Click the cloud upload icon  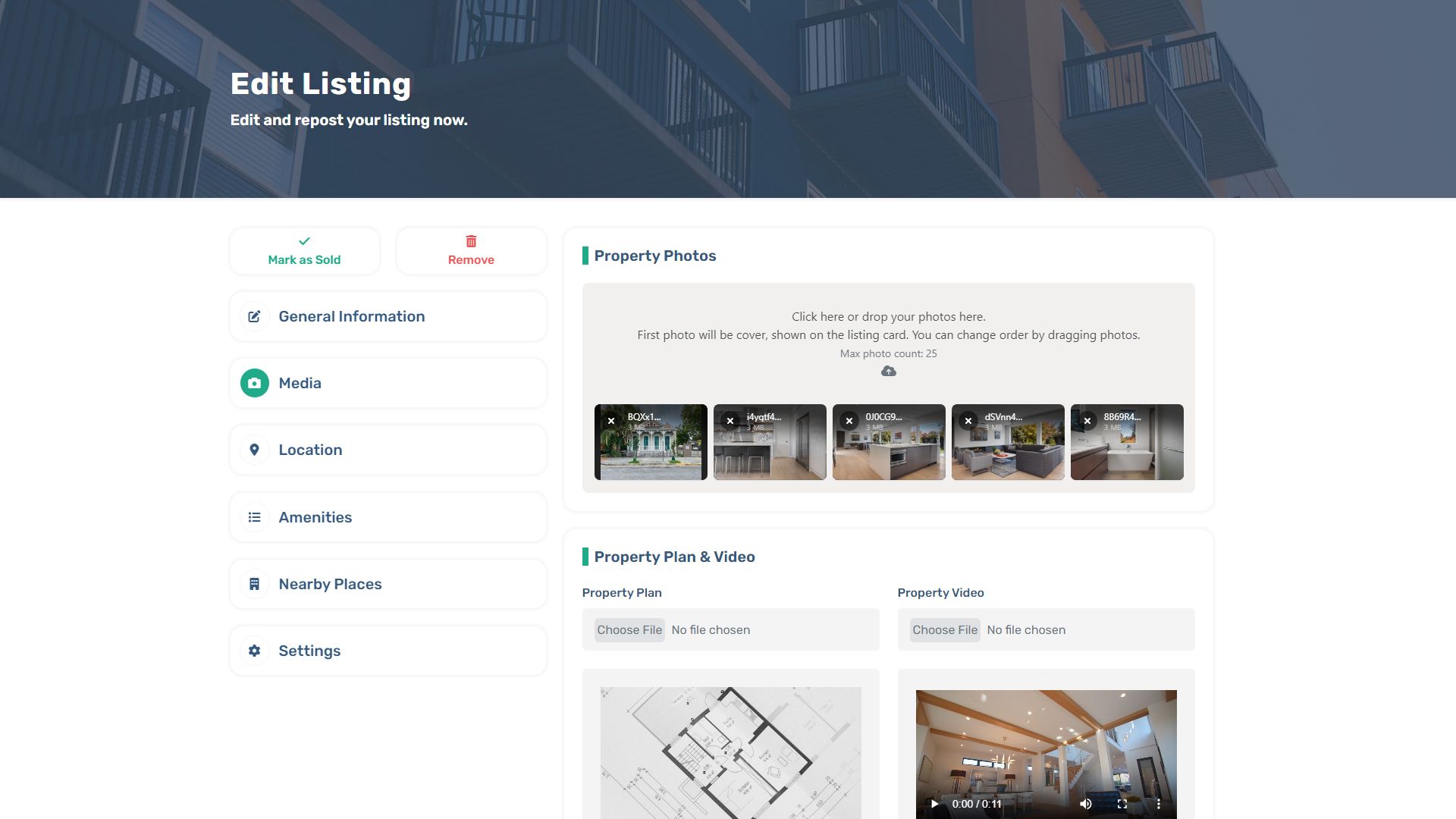click(x=888, y=371)
